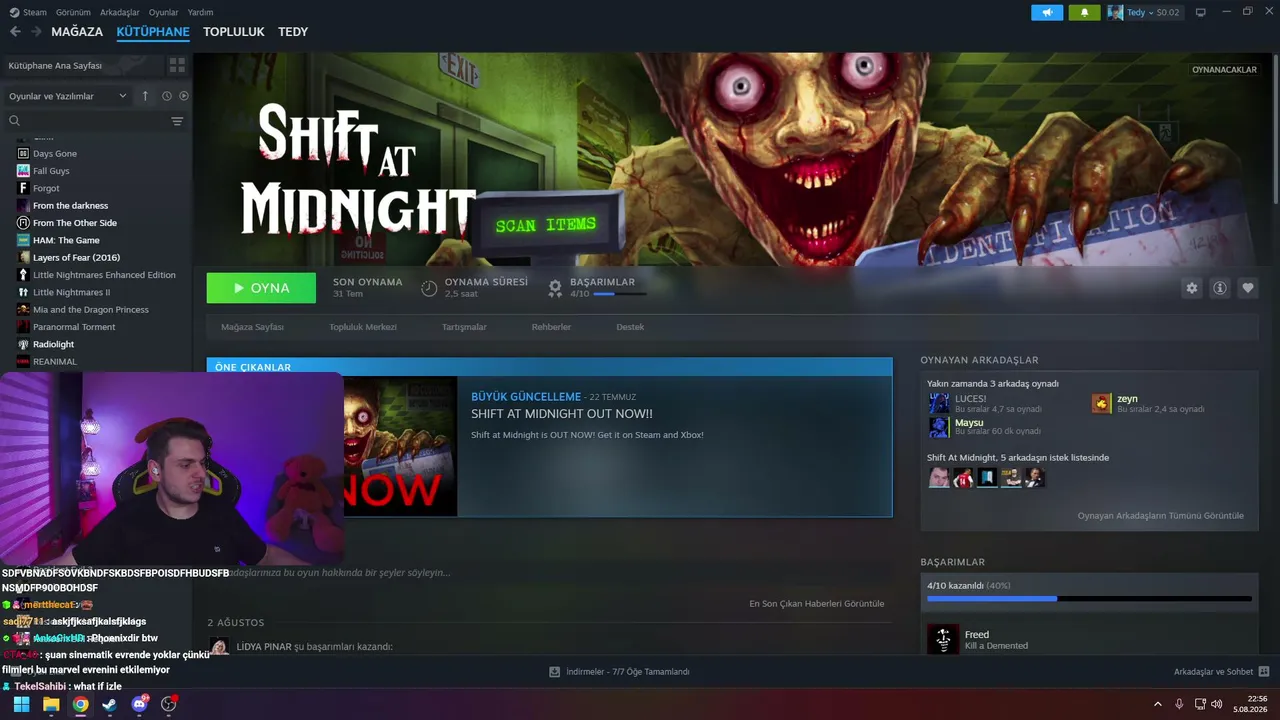Open File Explorer from the taskbar
This screenshot has width=1280, height=720.
pyautogui.click(x=51, y=704)
